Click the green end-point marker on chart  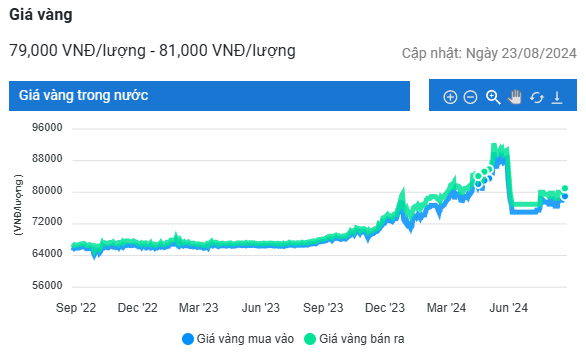[565, 188]
